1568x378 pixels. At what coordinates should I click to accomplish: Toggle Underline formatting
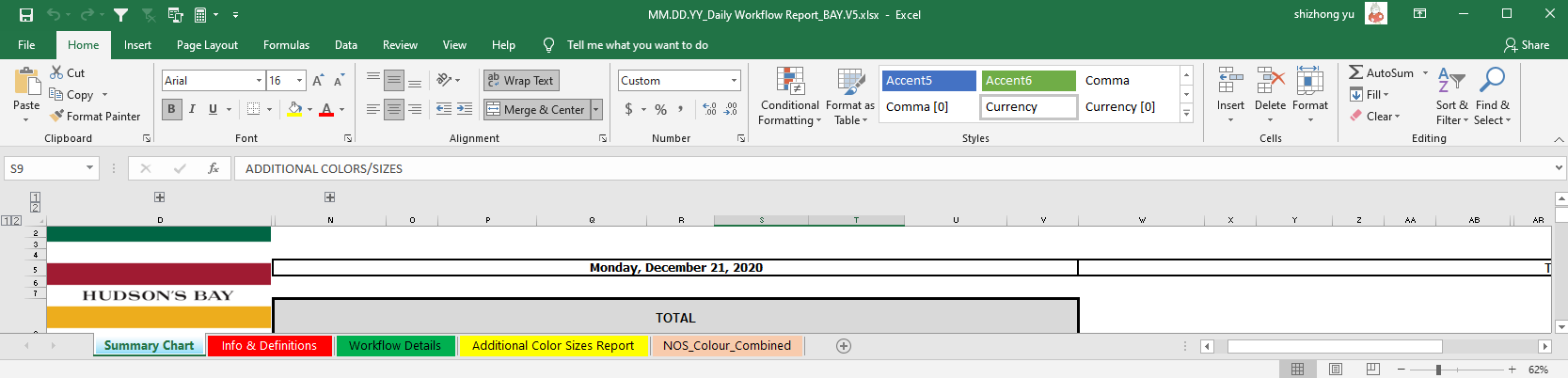[213, 109]
